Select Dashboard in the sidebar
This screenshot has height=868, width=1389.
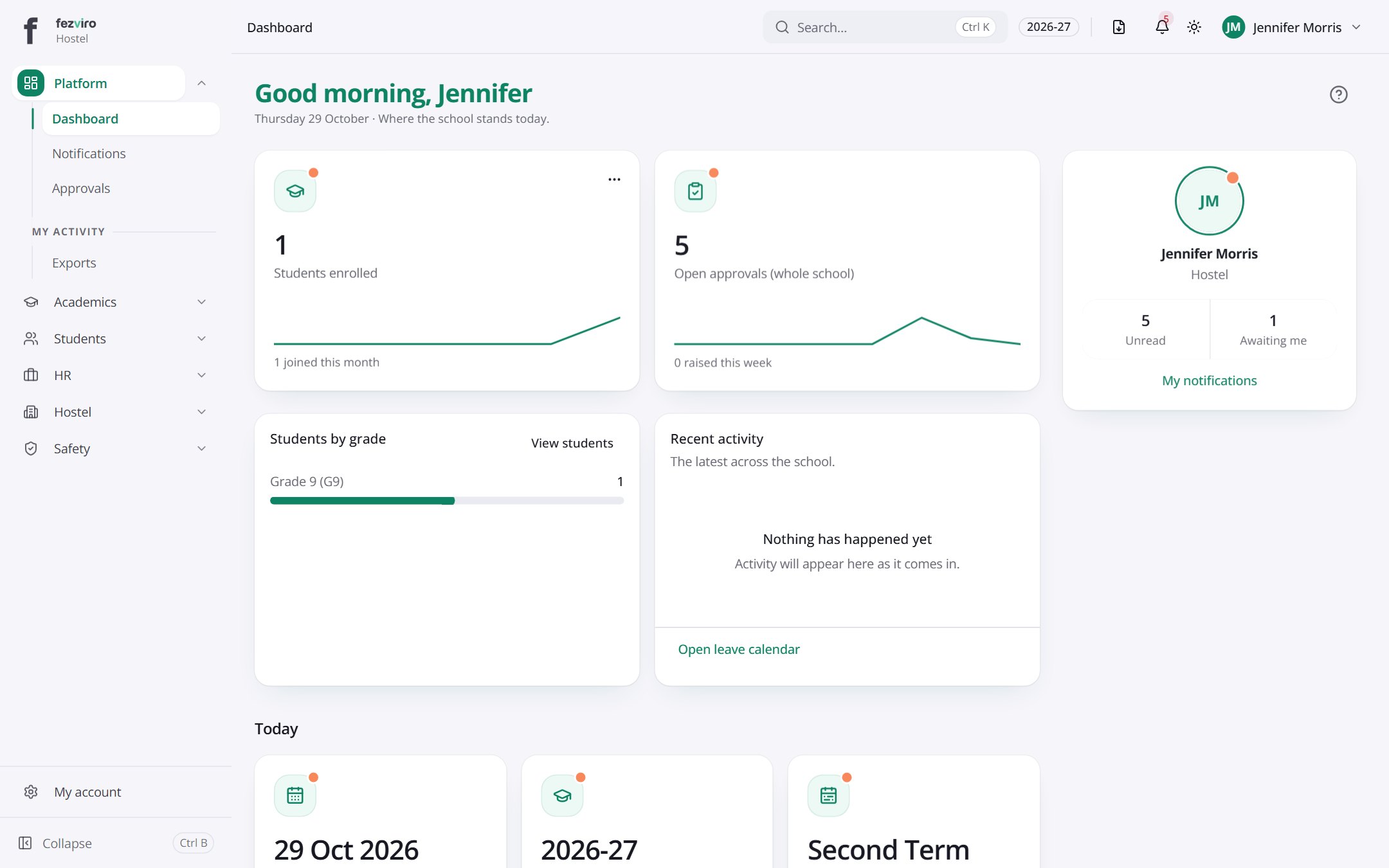[x=131, y=119]
